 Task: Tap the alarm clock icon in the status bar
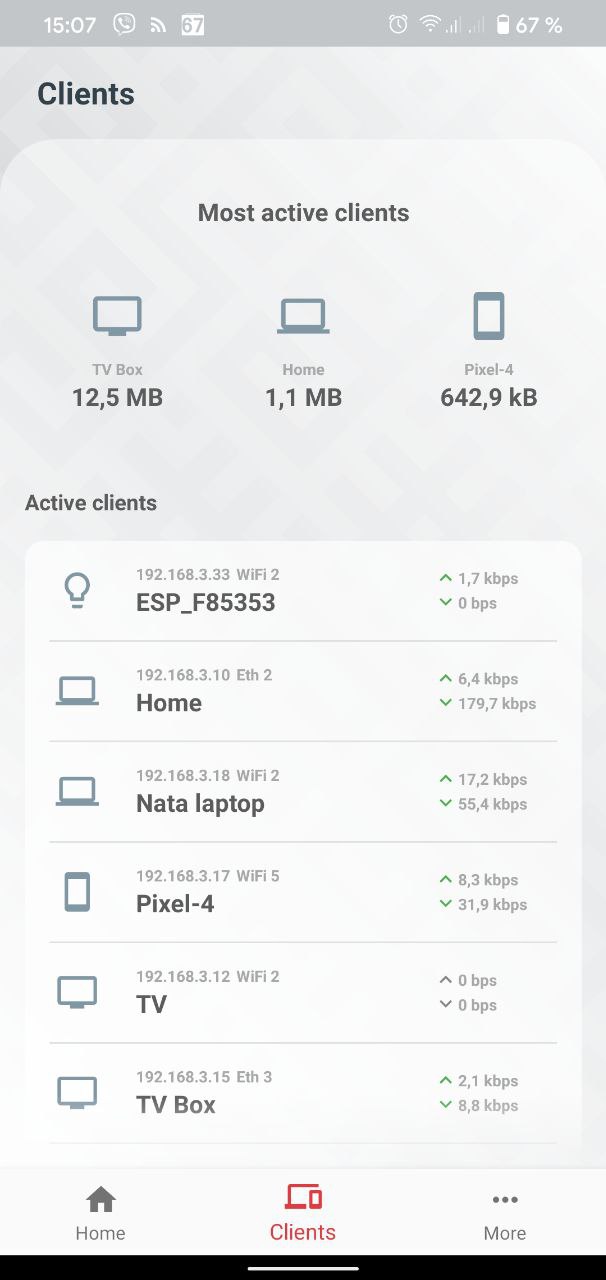tap(398, 25)
